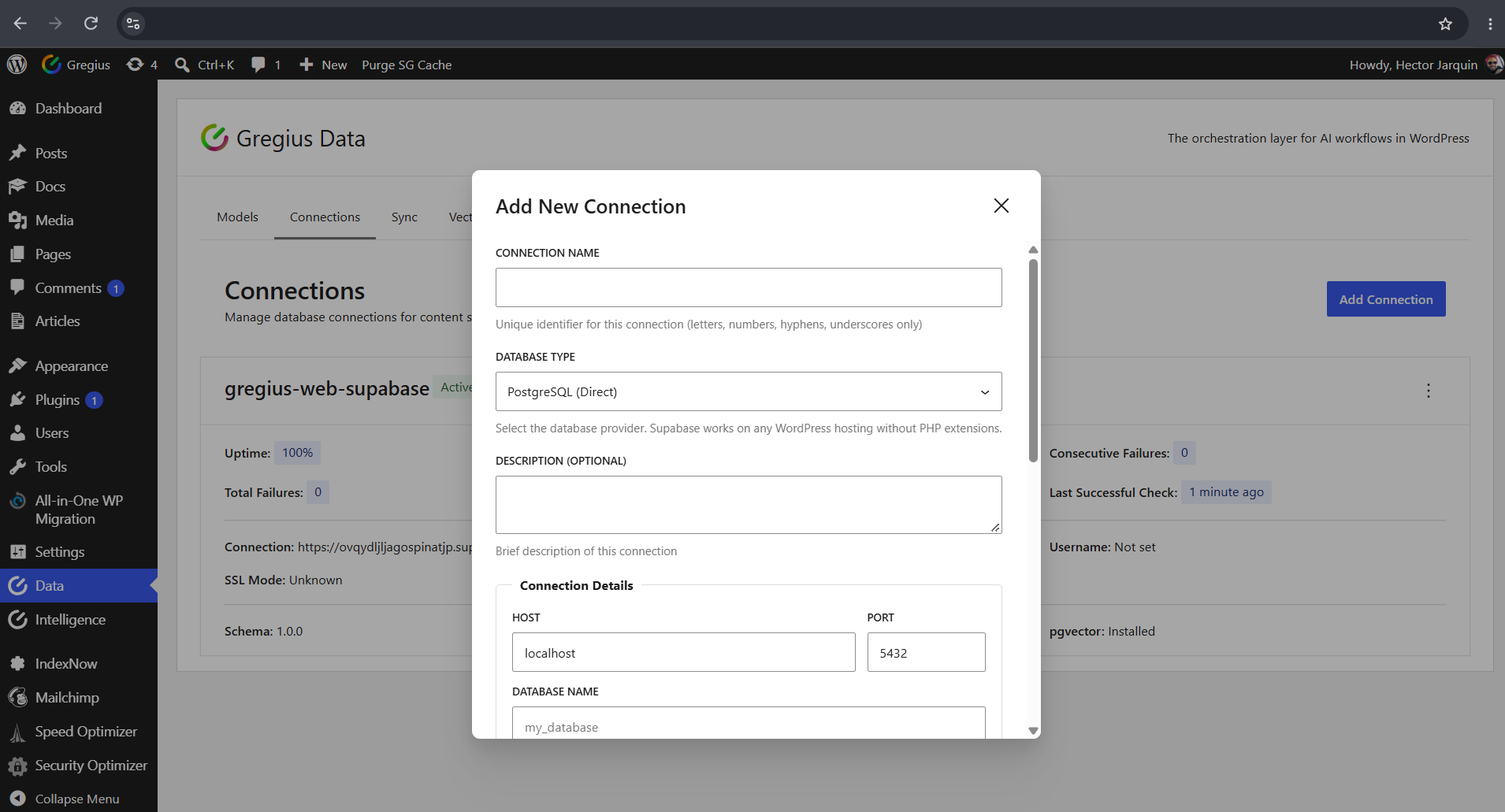1505x812 pixels.
Task: Open the browser three-dot menu
Action: coord(1490,24)
